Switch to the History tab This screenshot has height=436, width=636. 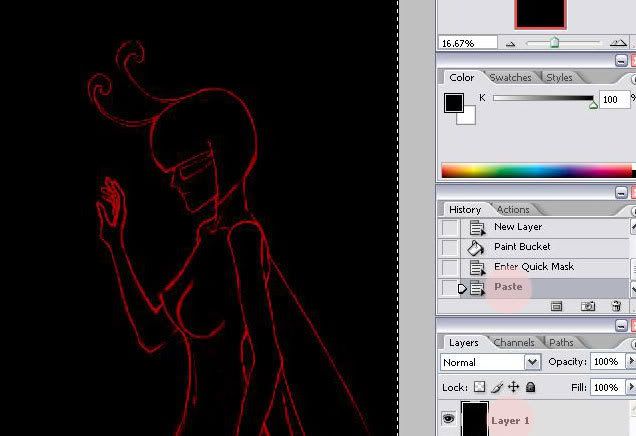tap(465, 210)
